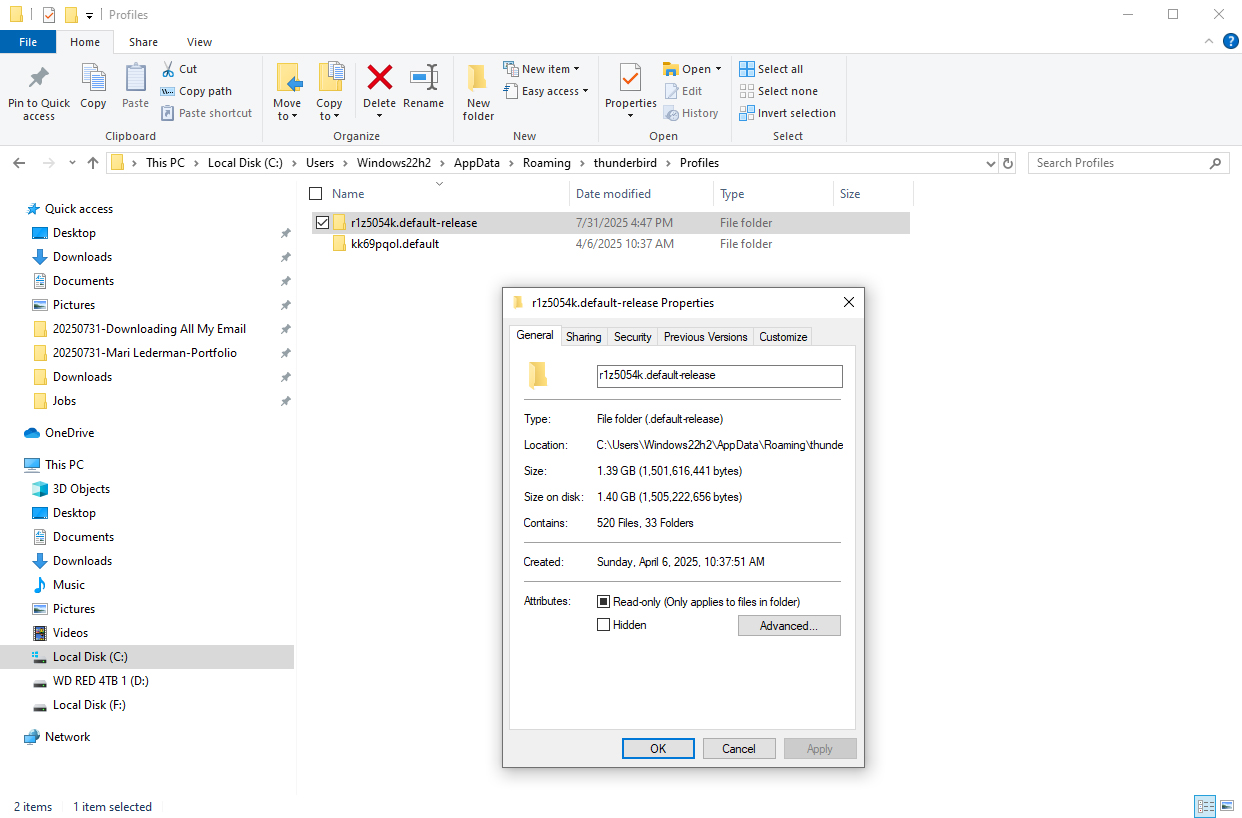Select Music under This PC

69,585
